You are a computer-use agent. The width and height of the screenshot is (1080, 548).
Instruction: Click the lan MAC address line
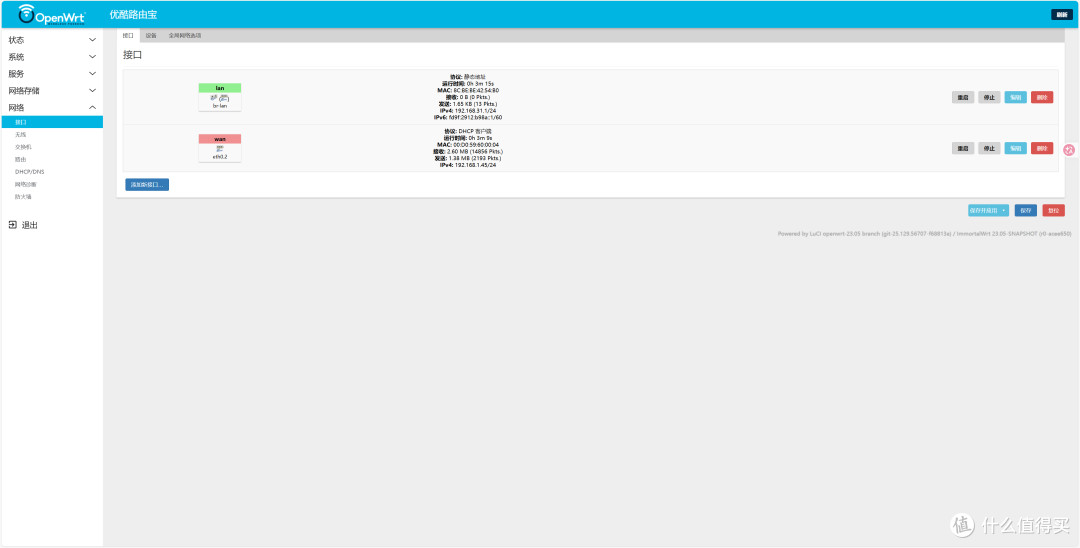(468, 90)
